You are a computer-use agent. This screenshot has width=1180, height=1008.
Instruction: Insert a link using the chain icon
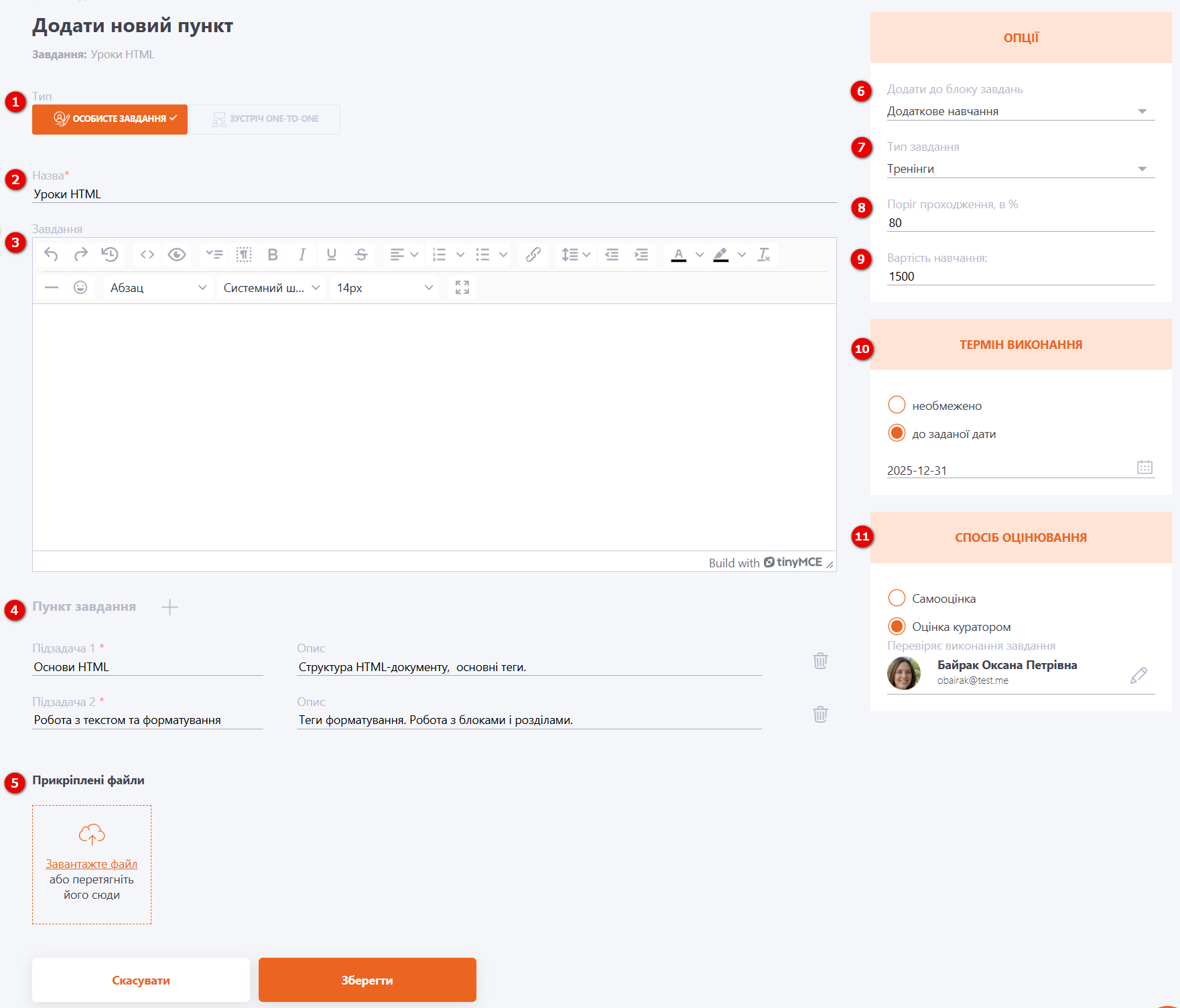coord(533,255)
